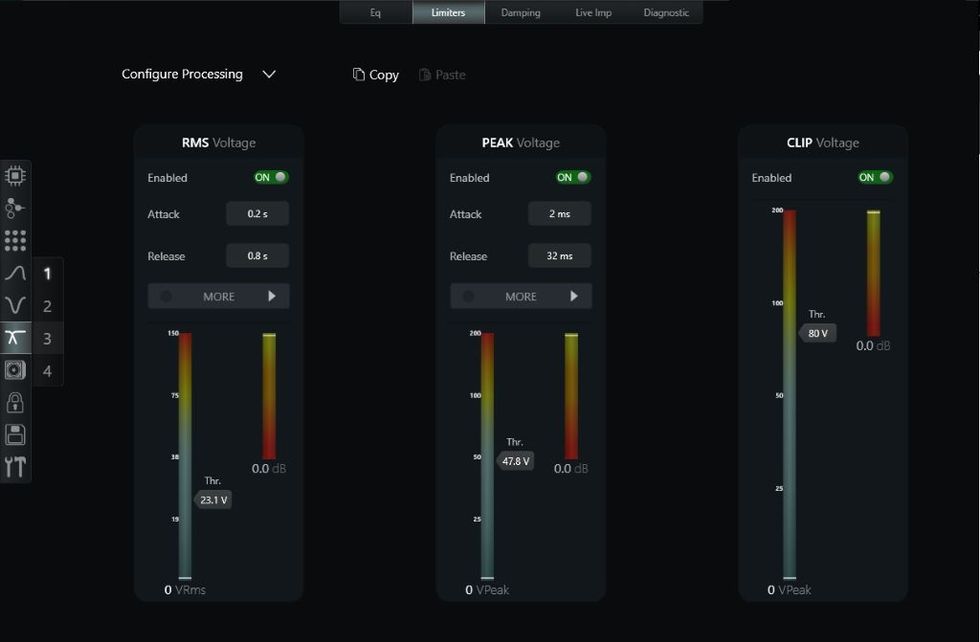
Task: Select the dot matrix grid icon
Action: (x=15, y=241)
